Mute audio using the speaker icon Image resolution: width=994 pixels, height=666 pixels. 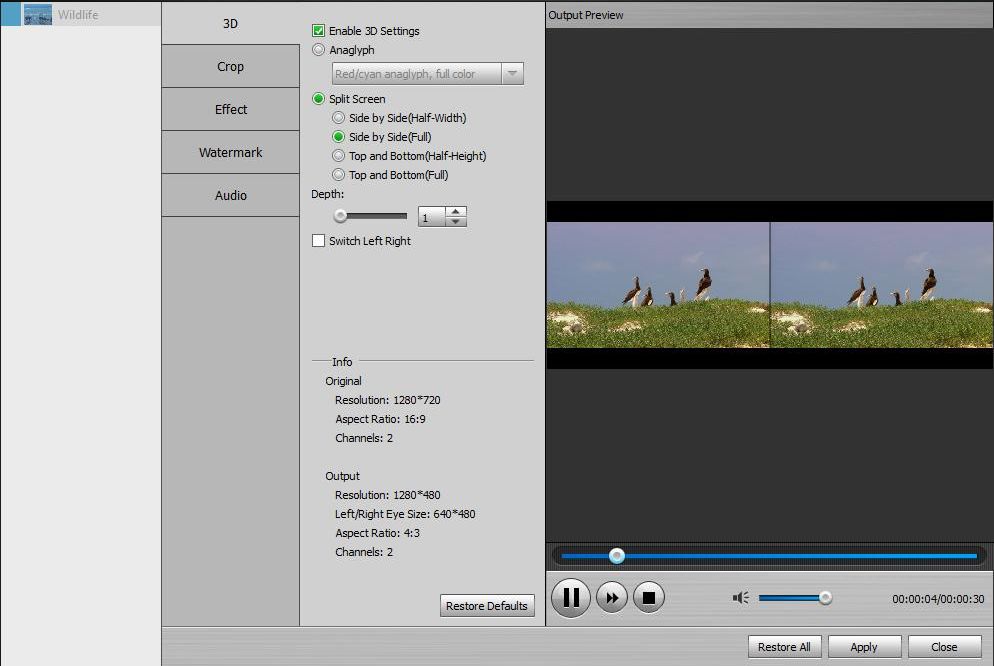click(x=740, y=597)
